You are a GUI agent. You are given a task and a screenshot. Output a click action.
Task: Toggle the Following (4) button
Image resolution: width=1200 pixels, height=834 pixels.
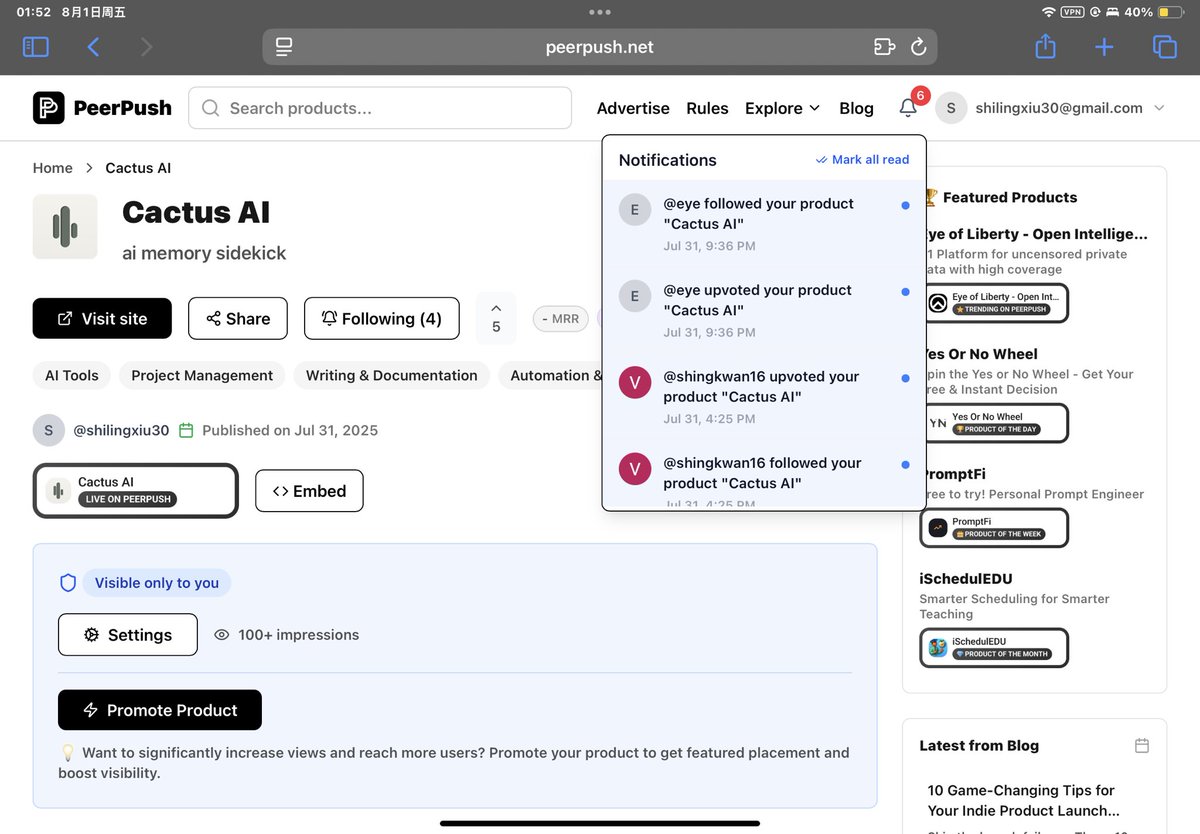[382, 318]
